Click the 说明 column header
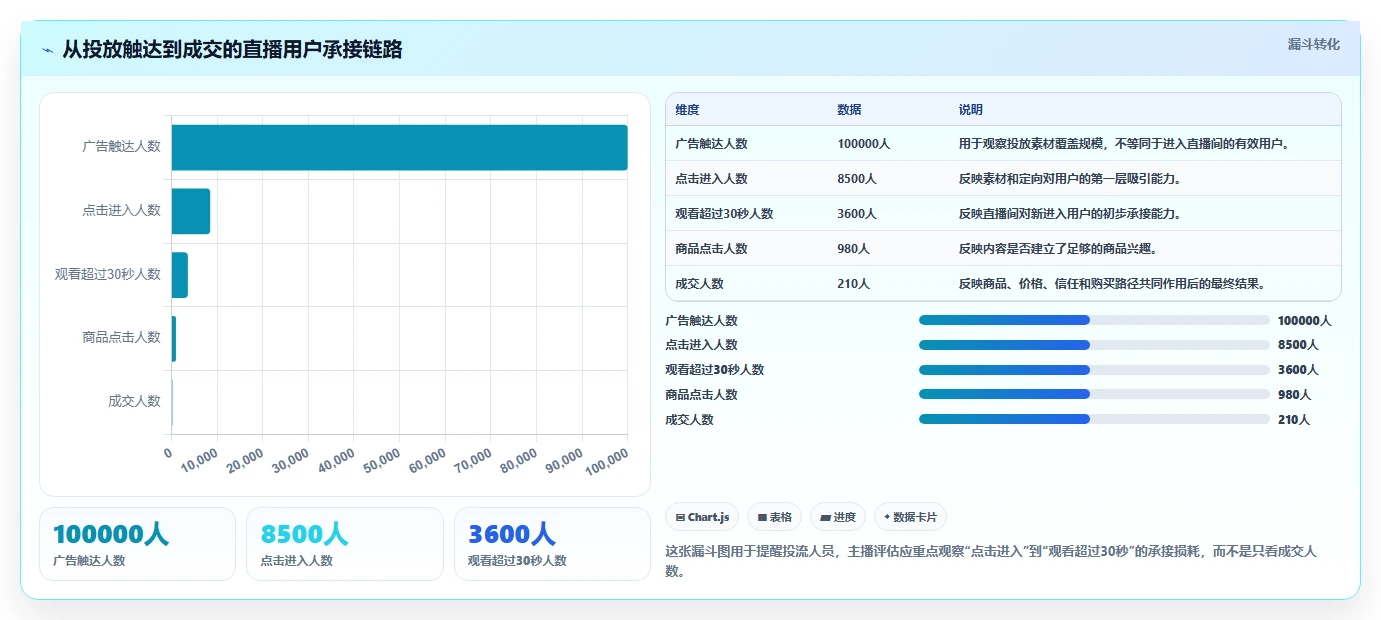Image resolution: width=1381 pixels, height=620 pixels. point(971,110)
